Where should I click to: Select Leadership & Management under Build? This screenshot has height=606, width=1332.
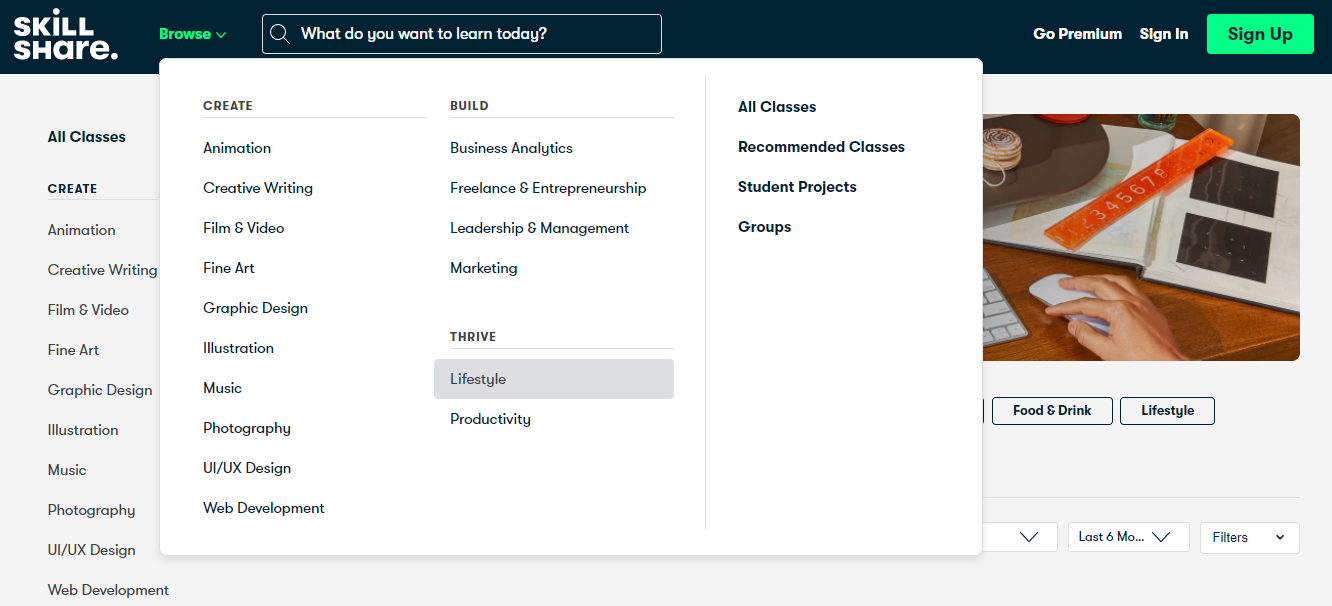click(x=539, y=228)
